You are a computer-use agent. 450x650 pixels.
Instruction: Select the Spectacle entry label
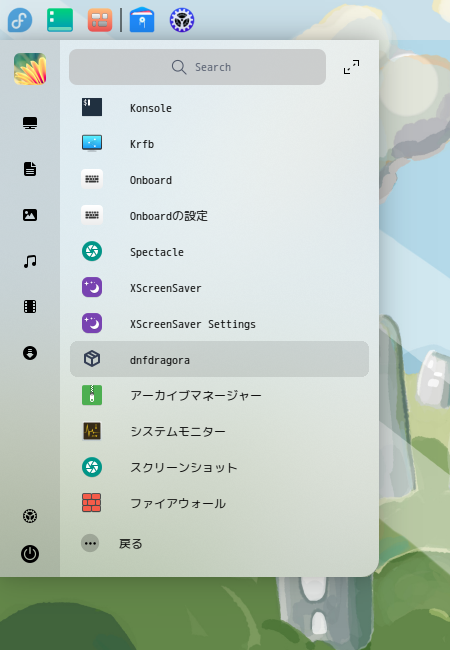click(x=157, y=252)
